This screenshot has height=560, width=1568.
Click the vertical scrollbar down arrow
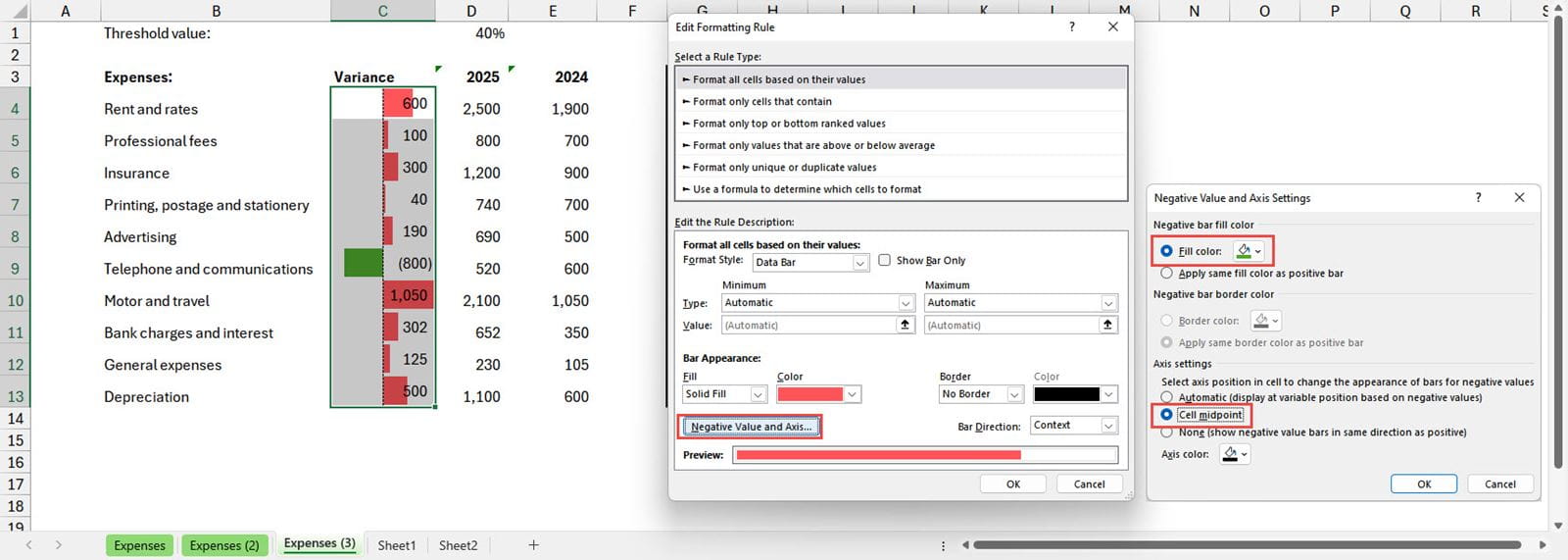tap(1558, 527)
